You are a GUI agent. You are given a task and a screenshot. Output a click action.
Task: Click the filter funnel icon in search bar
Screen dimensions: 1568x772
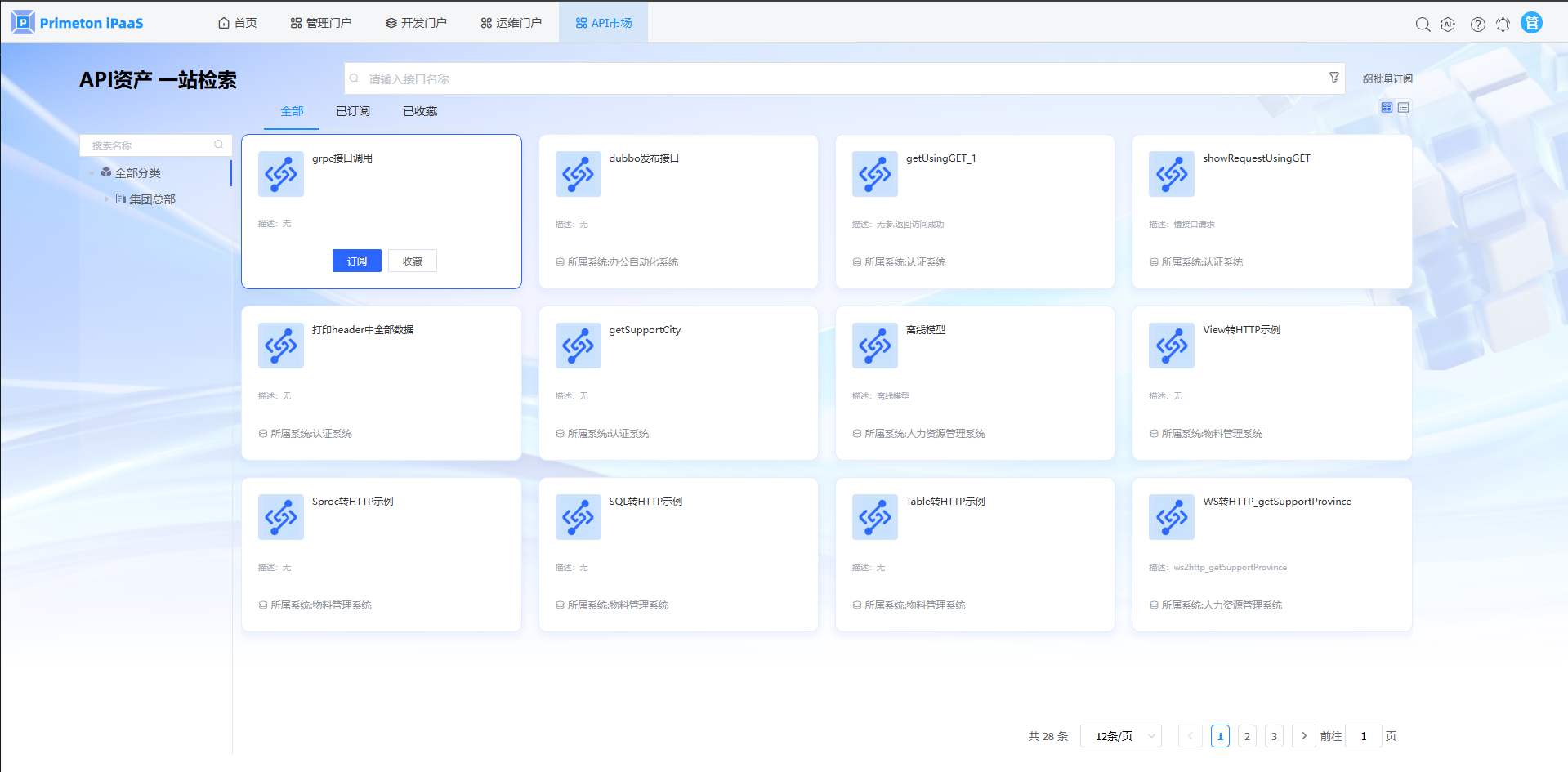[x=1333, y=78]
